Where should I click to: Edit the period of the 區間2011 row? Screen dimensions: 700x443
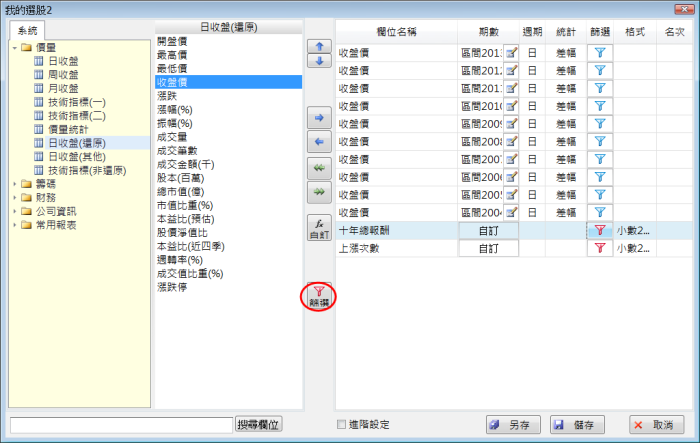tap(511, 88)
